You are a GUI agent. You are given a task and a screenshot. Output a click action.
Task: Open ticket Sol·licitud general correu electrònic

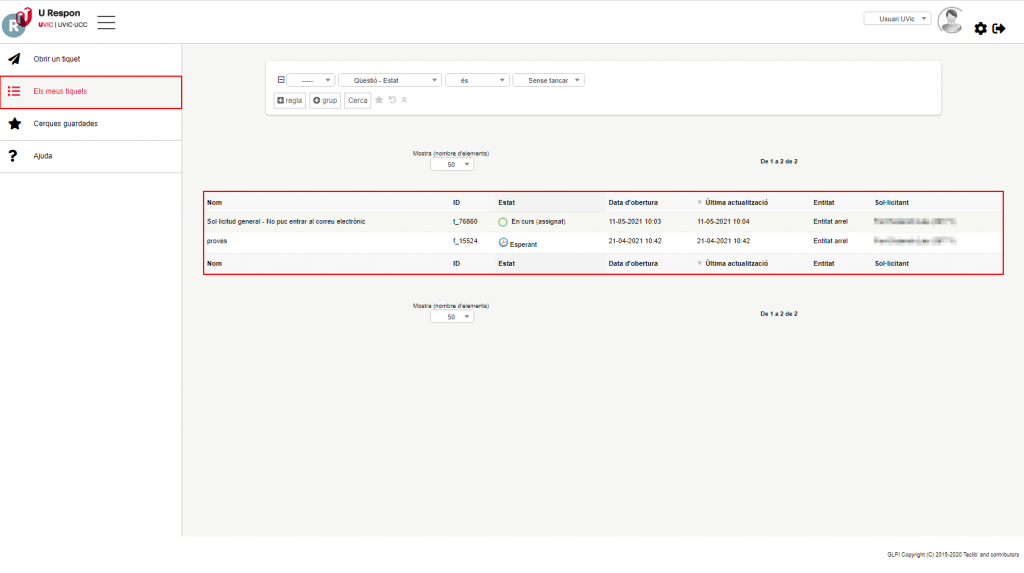pos(286,221)
